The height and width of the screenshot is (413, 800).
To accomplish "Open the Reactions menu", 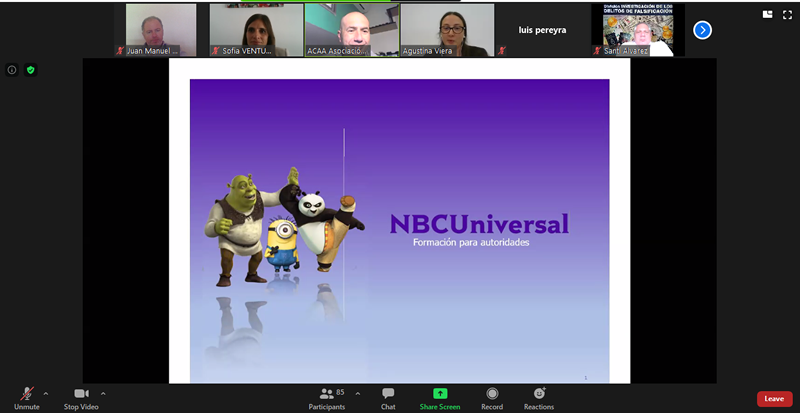I will pyautogui.click(x=539, y=398).
